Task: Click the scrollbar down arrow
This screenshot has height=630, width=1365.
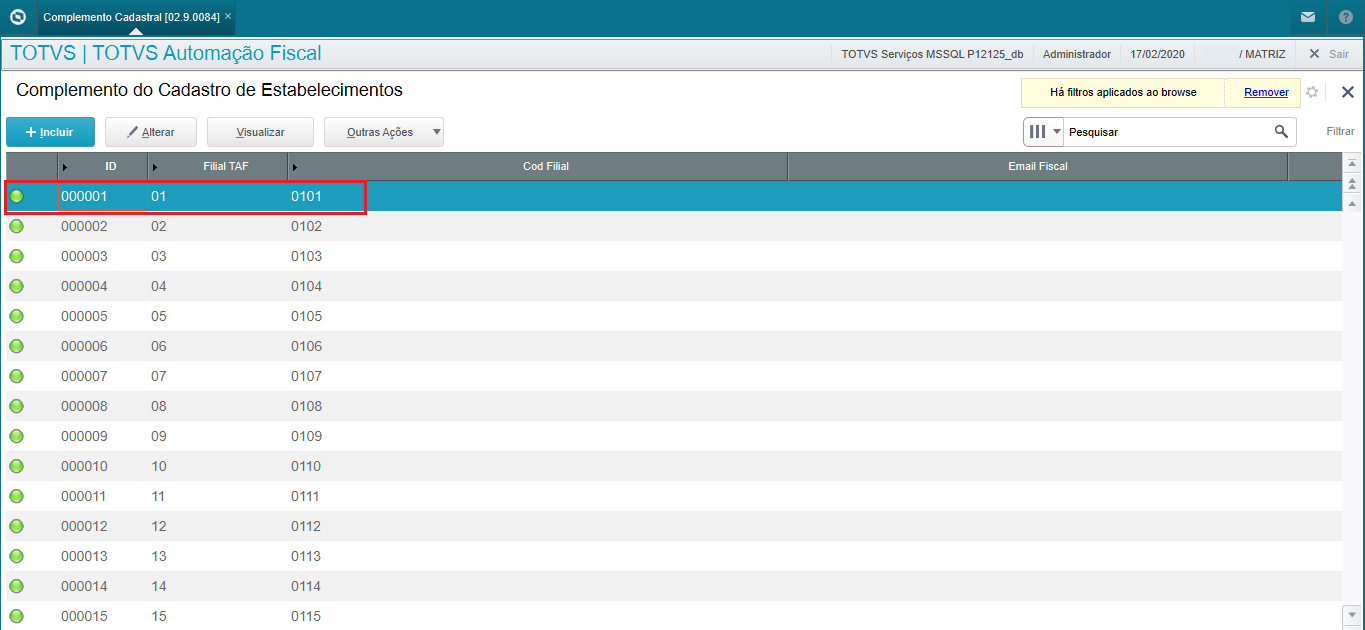Action: 1352,613
